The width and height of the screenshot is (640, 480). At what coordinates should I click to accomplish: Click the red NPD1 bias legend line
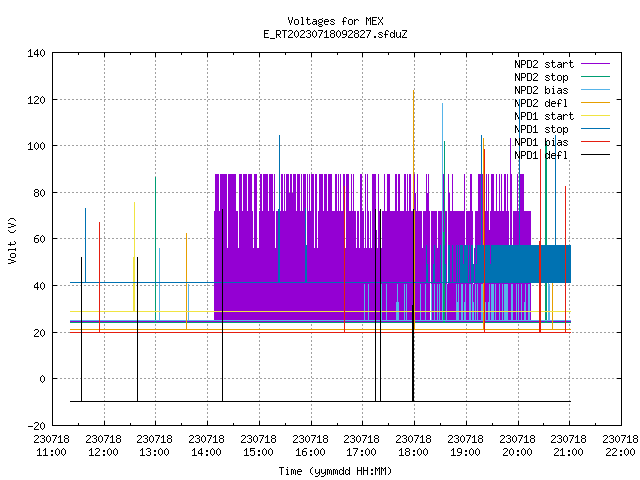(596, 142)
